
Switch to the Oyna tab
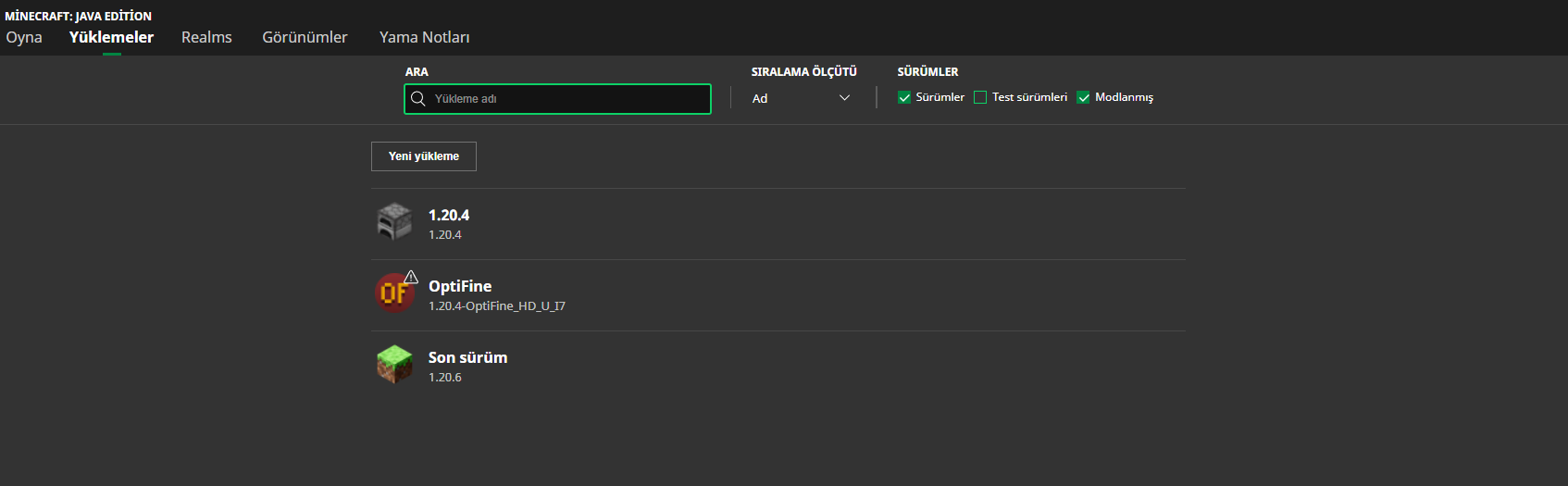click(x=24, y=37)
